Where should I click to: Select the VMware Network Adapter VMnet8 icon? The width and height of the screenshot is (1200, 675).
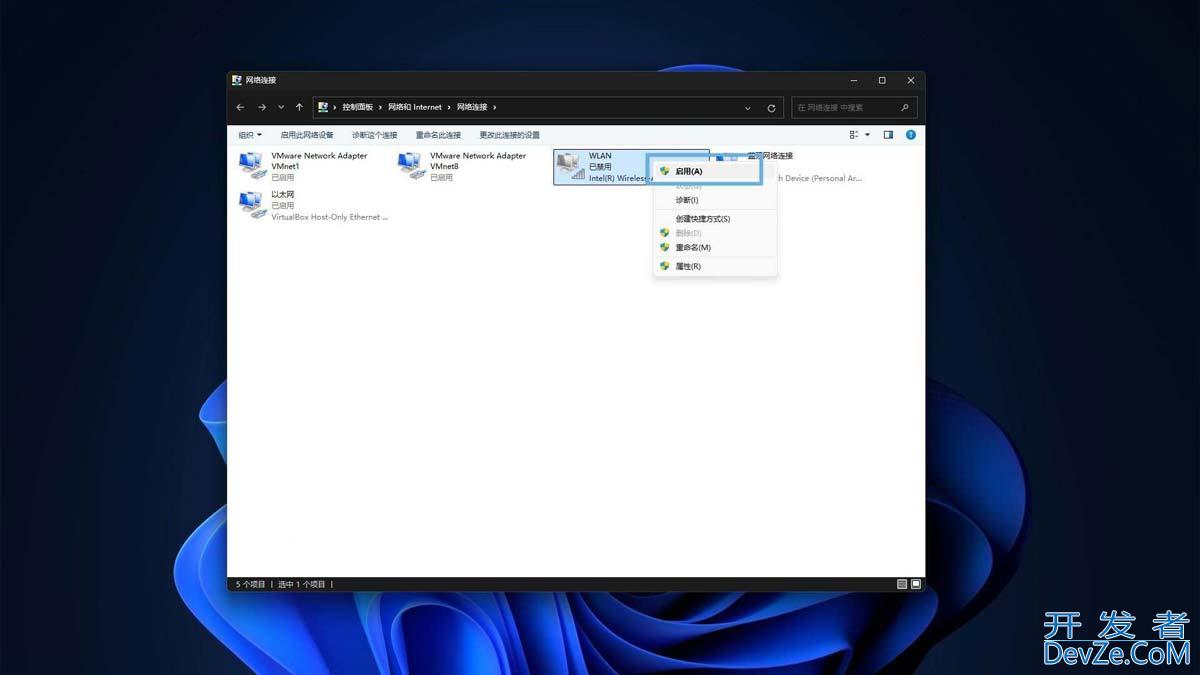pos(410,166)
